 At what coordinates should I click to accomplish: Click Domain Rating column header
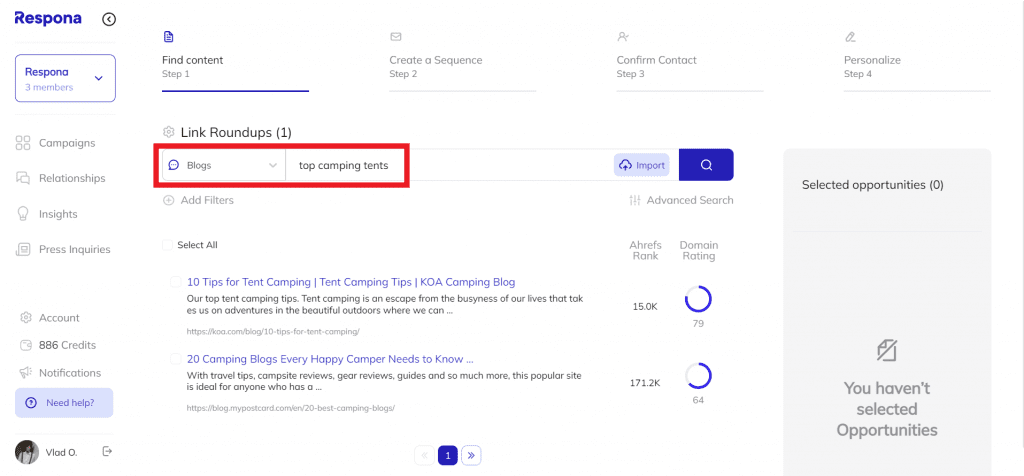click(x=699, y=250)
